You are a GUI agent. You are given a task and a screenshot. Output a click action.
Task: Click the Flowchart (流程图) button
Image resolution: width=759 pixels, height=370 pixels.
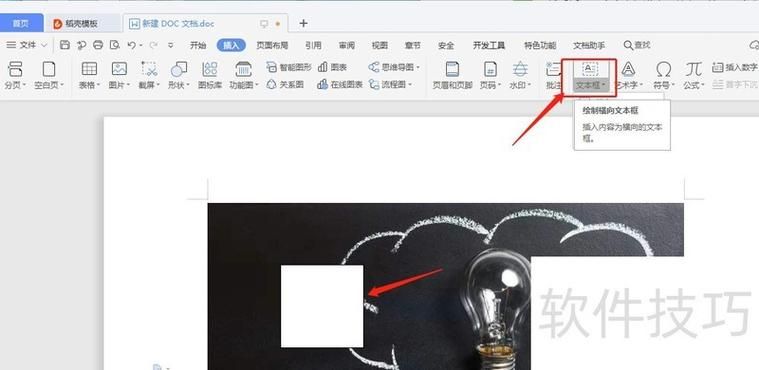click(x=390, y=85)
